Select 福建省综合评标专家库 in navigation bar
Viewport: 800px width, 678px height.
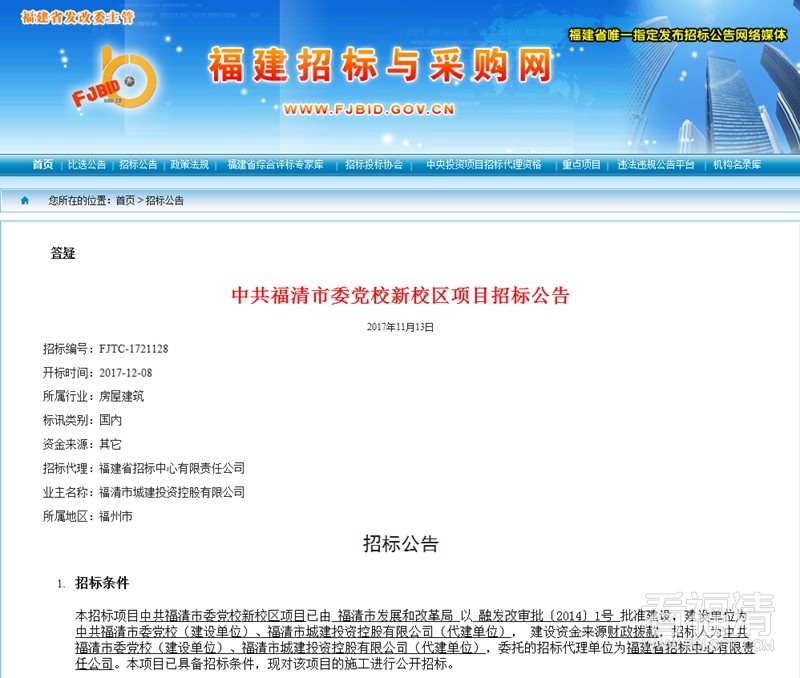276,164
